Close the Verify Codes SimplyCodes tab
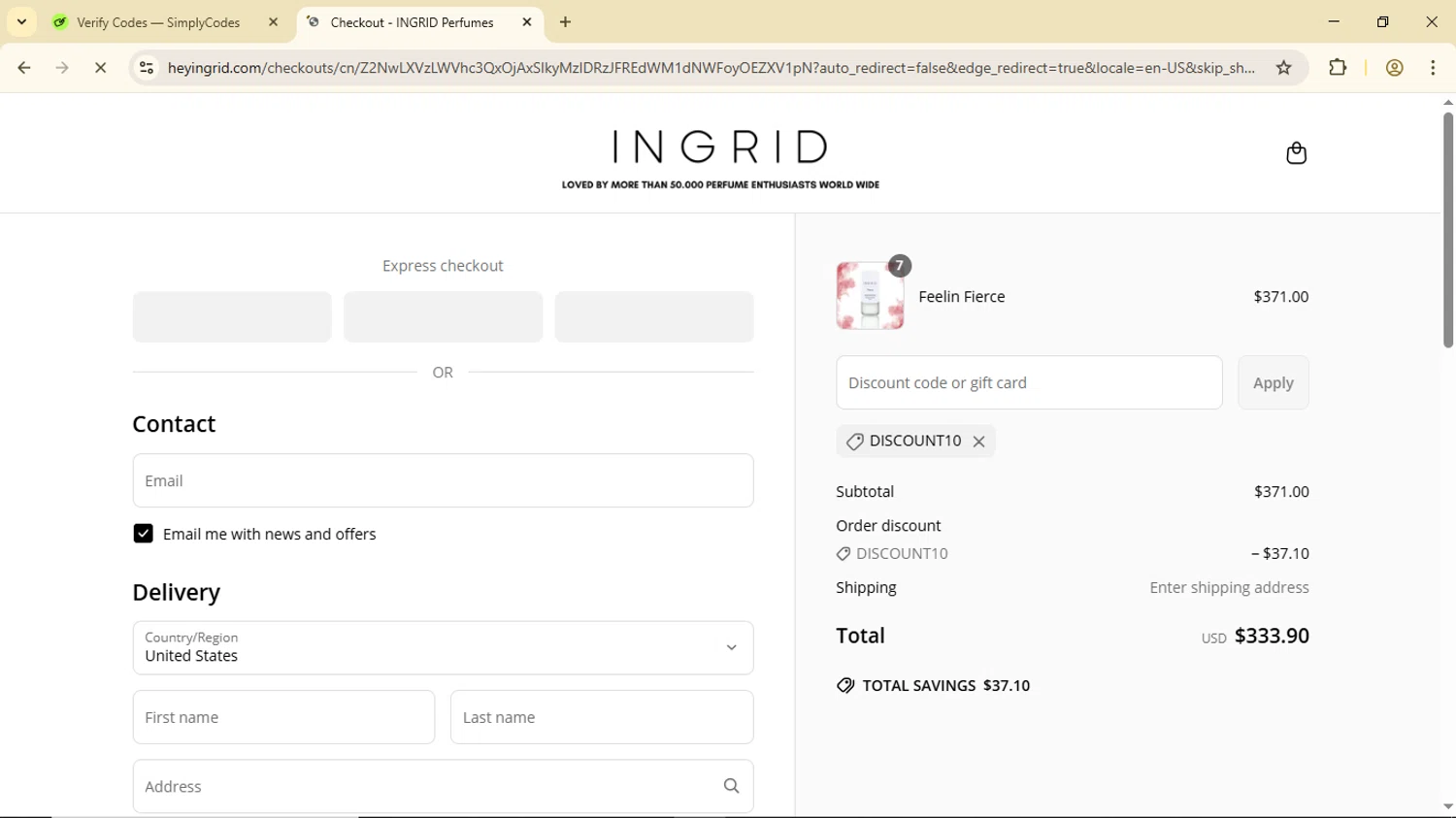Viewport: 1456px width, 818px height. tap(273, 21)
